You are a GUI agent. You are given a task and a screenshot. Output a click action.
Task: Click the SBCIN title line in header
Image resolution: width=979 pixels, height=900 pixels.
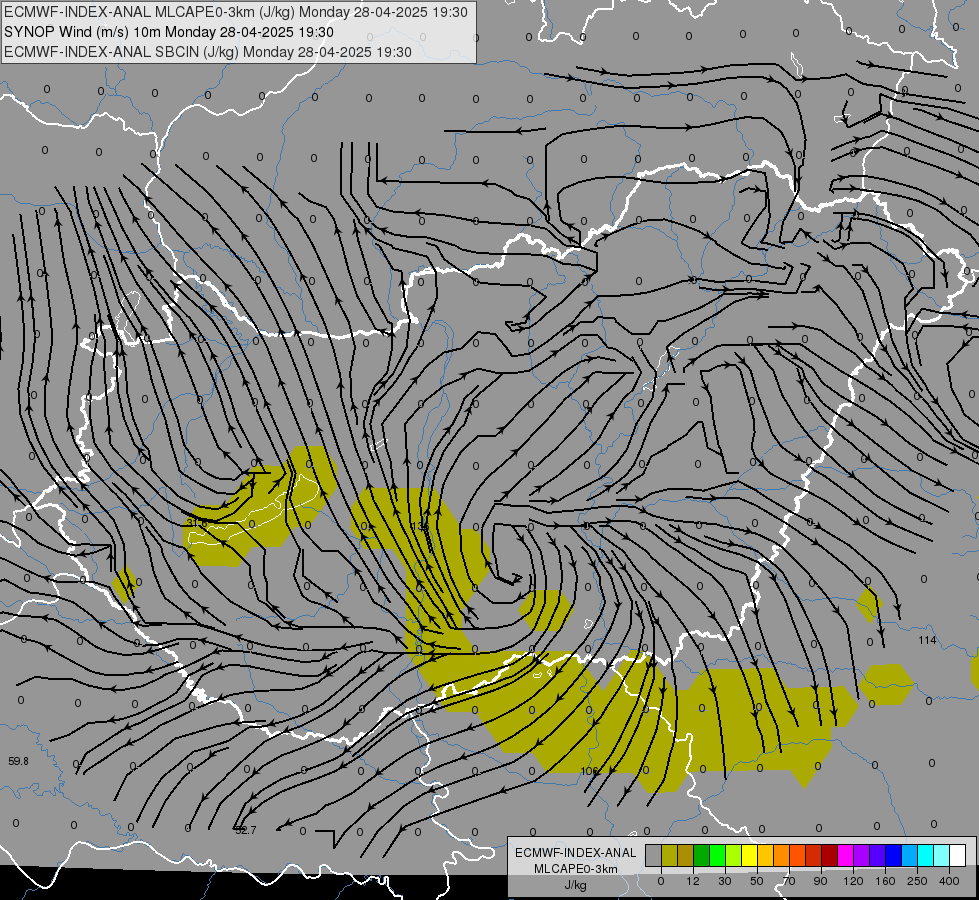[x=208, y=52]
